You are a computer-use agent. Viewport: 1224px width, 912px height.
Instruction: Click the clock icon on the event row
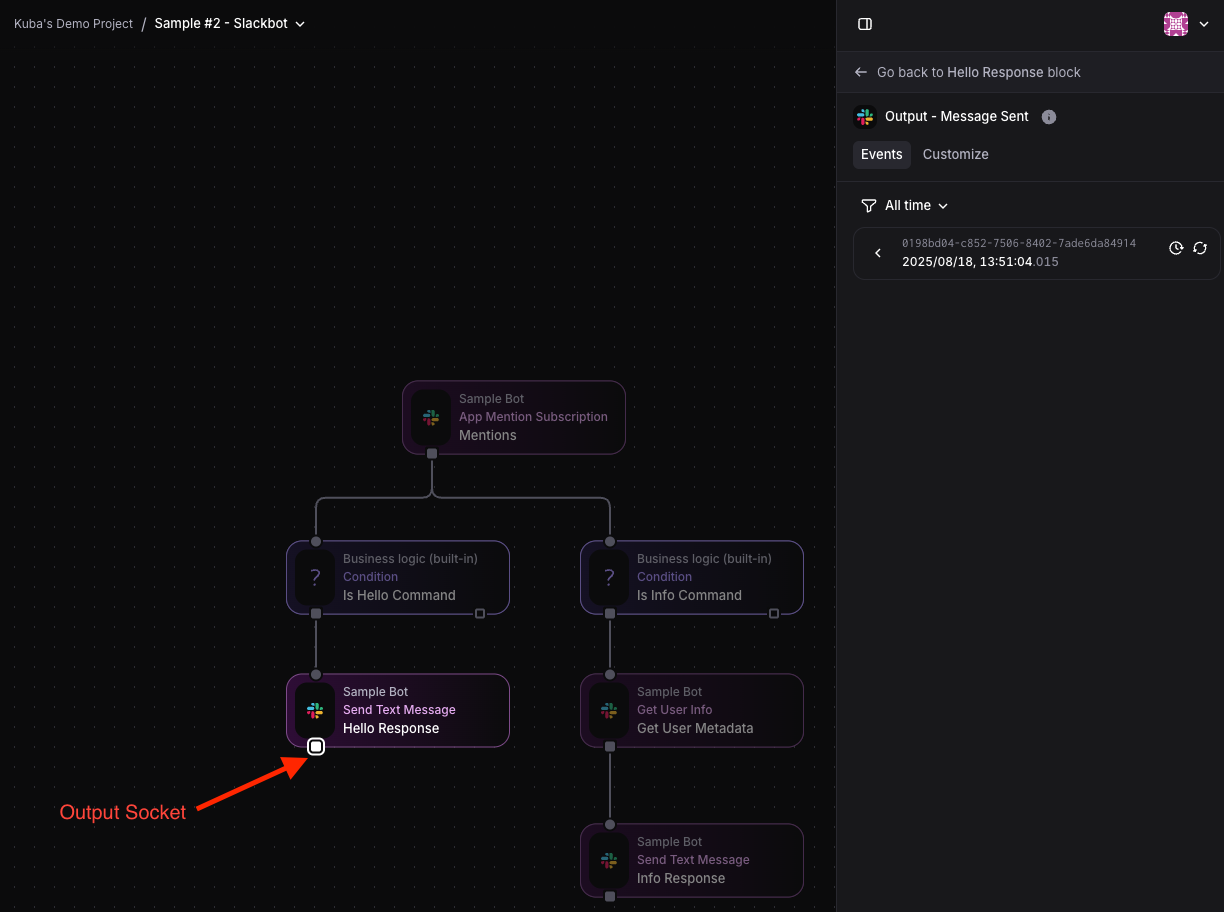pos(1176,248)
